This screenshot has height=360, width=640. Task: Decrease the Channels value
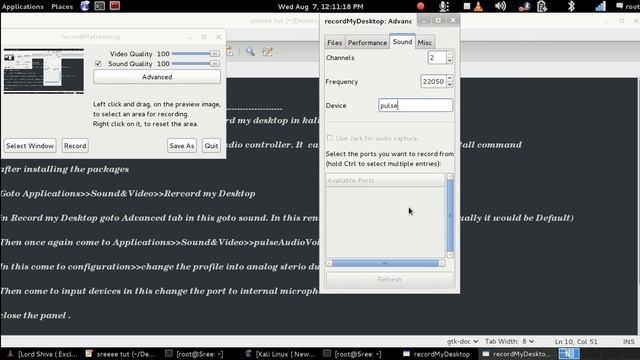pyautogui.click(x=449, y=61)
